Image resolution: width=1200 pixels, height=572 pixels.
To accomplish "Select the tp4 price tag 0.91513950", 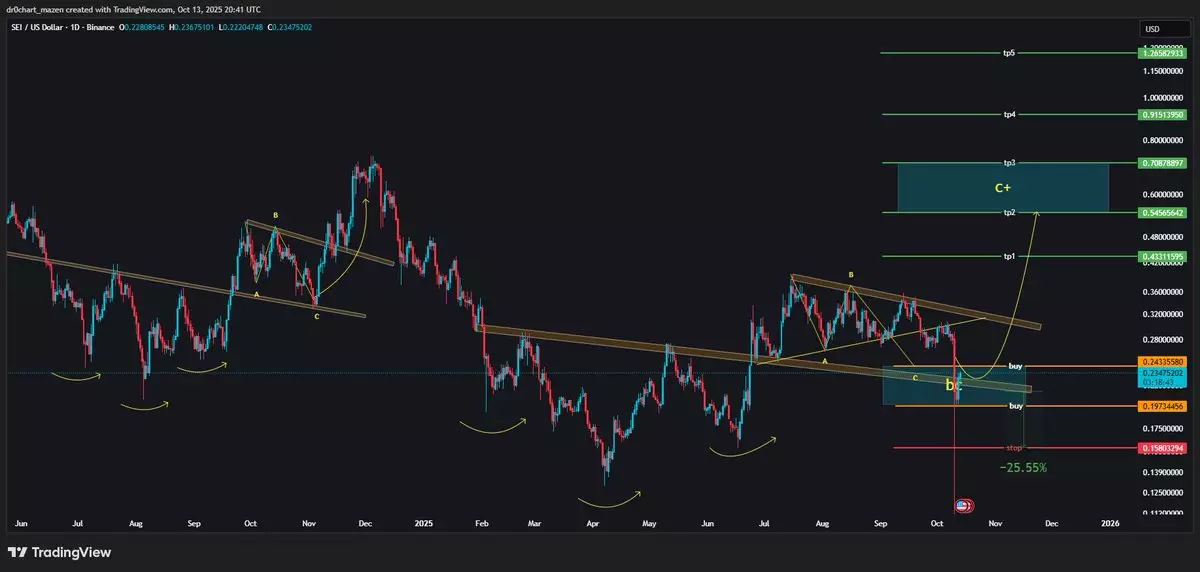I will pos(1161,115).
